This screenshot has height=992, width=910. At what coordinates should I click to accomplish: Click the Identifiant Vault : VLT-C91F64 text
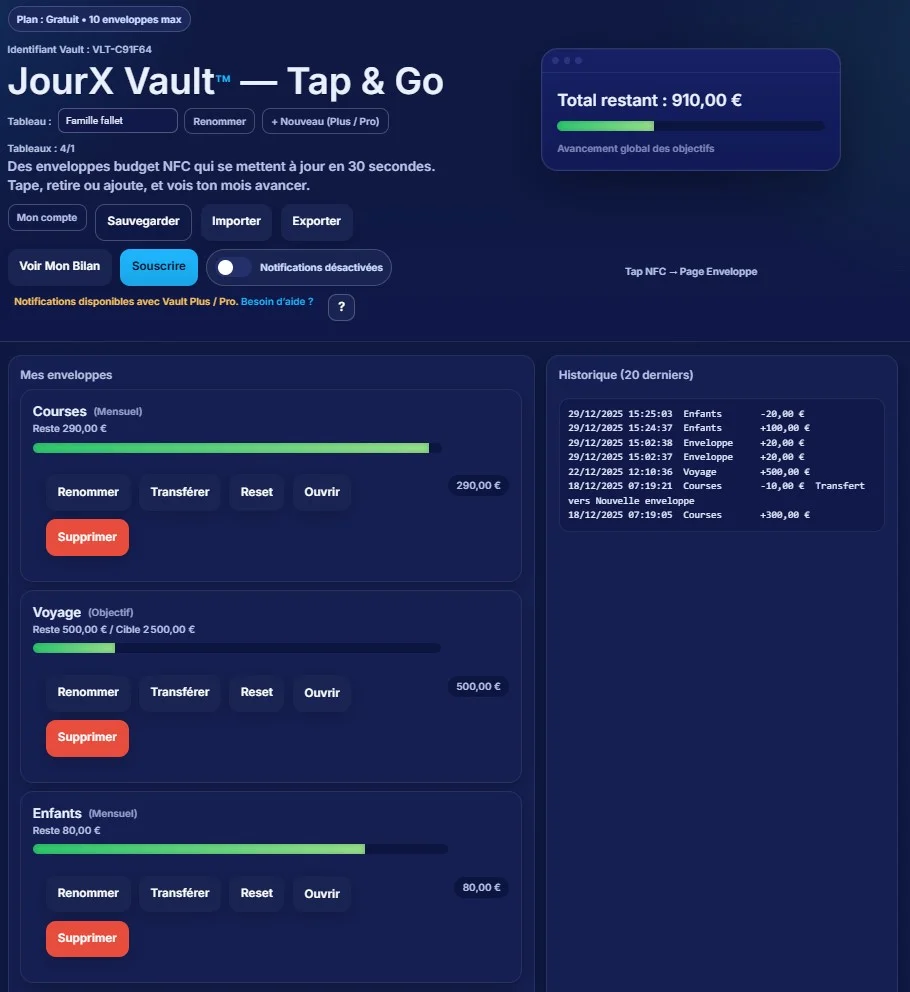[80, 49]
